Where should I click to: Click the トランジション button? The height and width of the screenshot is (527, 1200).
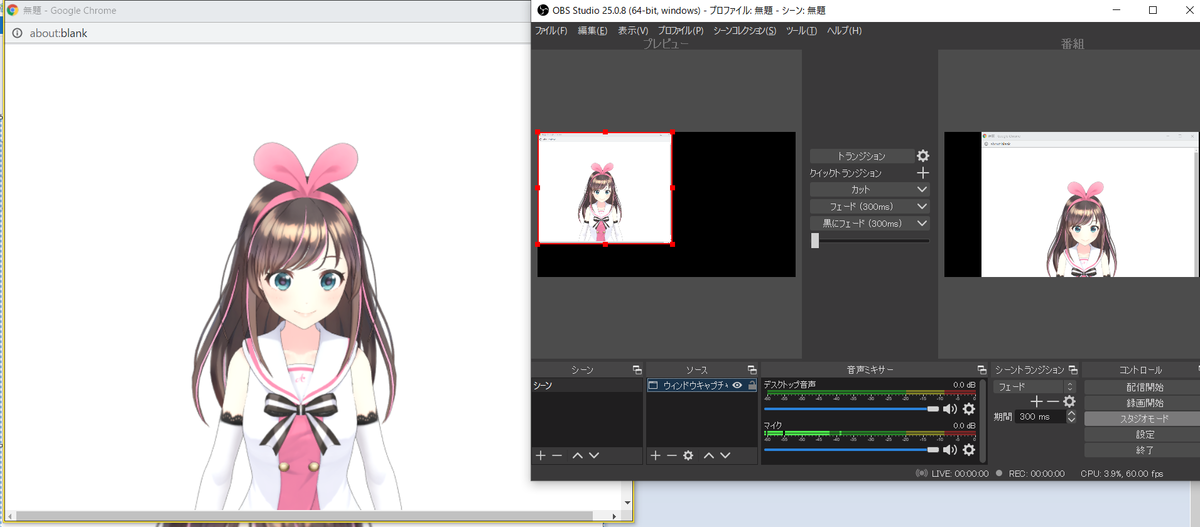[x=861, y=156]
